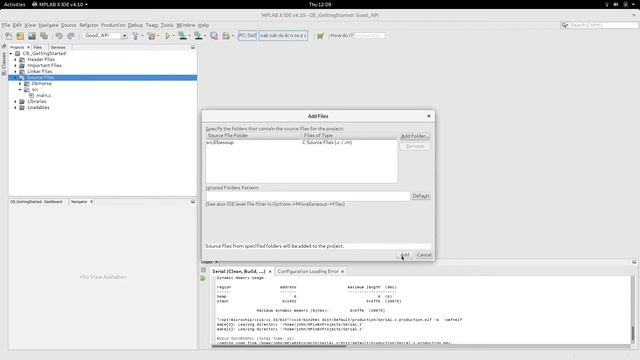Open the Debug menu
Viewport: 640px width, 360px height.
[135, 25]
